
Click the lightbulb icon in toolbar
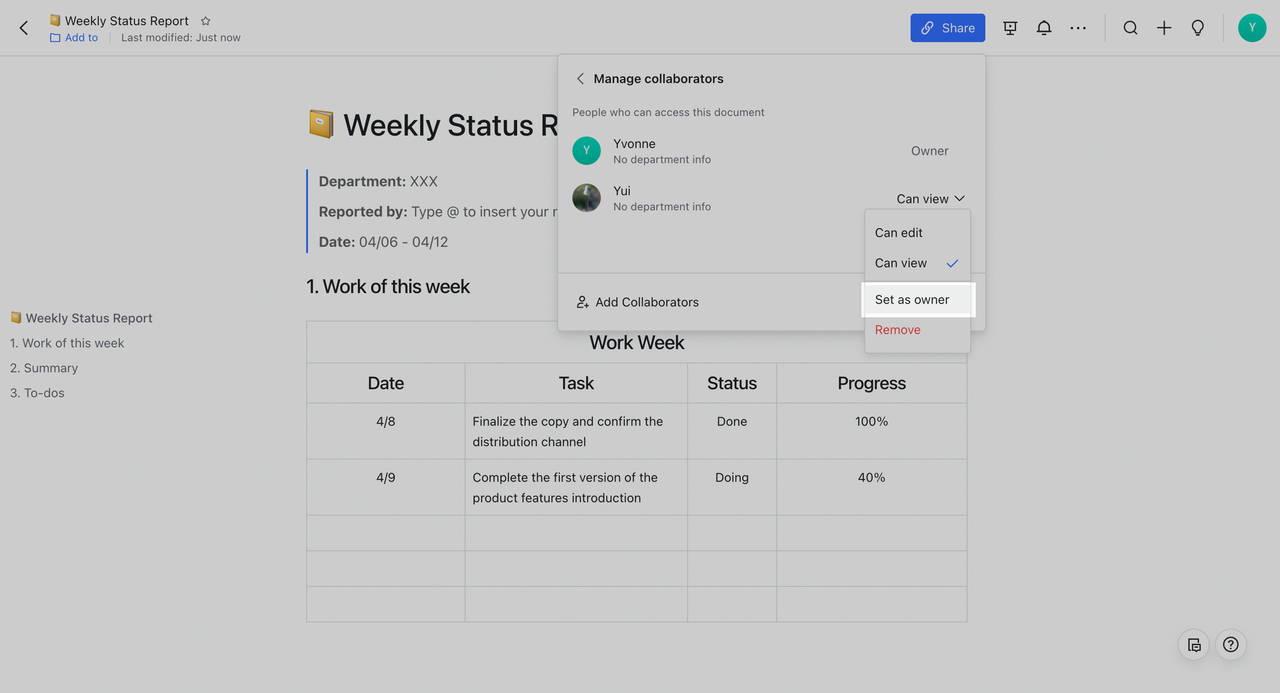(x=1198, y=28)
